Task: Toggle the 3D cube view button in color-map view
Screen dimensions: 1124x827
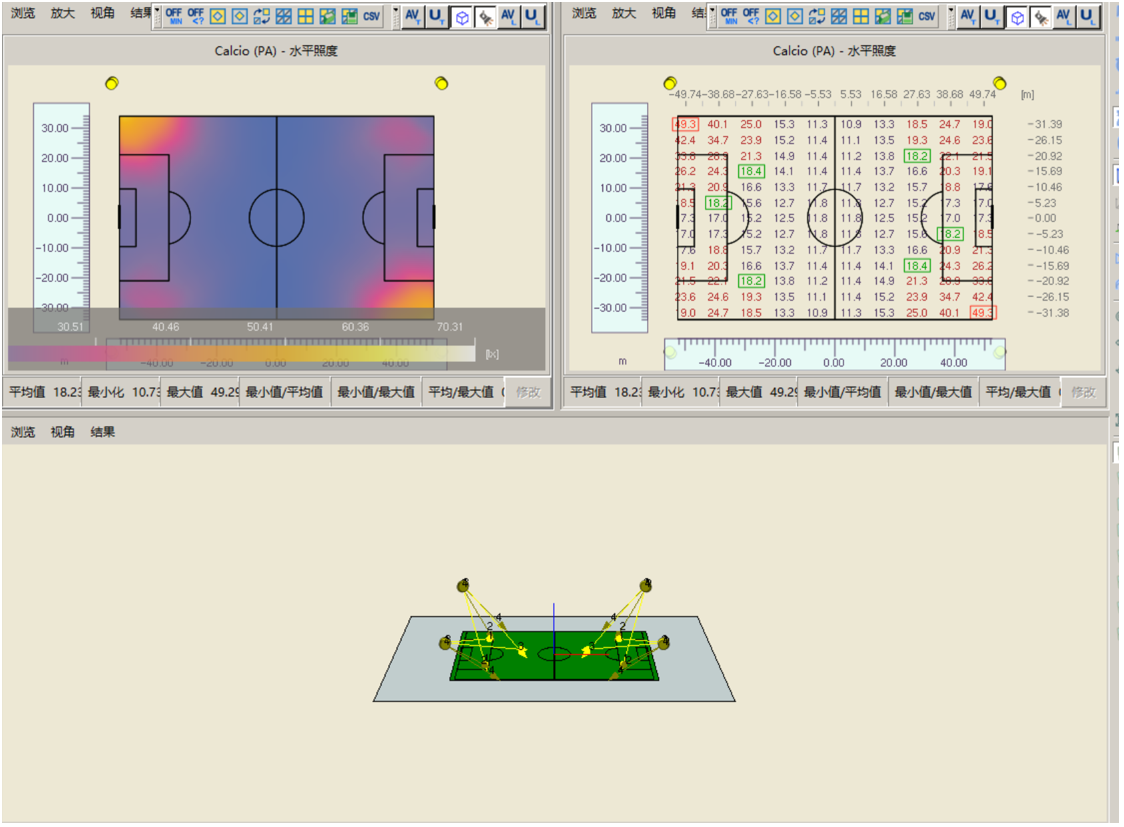Action: coord(462,17)
